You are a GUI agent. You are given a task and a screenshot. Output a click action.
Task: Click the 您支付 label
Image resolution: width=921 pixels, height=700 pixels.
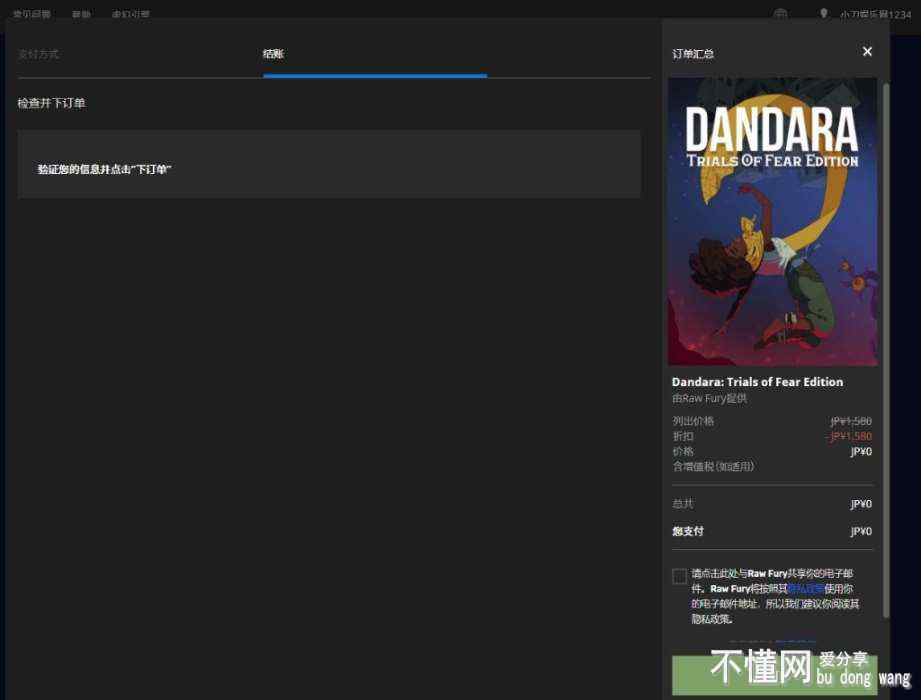pos(688,531)
